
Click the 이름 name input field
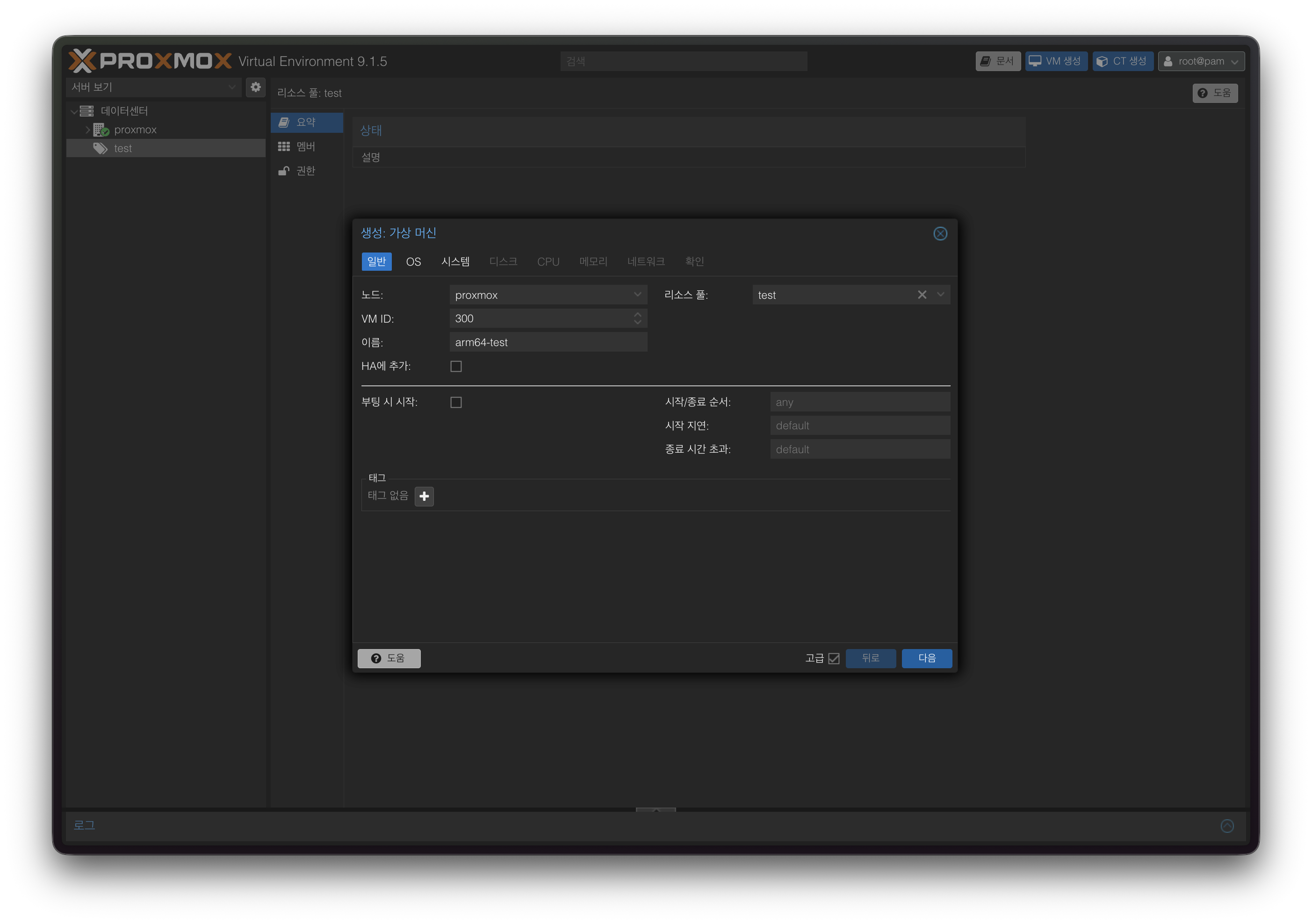pos(548,342)
